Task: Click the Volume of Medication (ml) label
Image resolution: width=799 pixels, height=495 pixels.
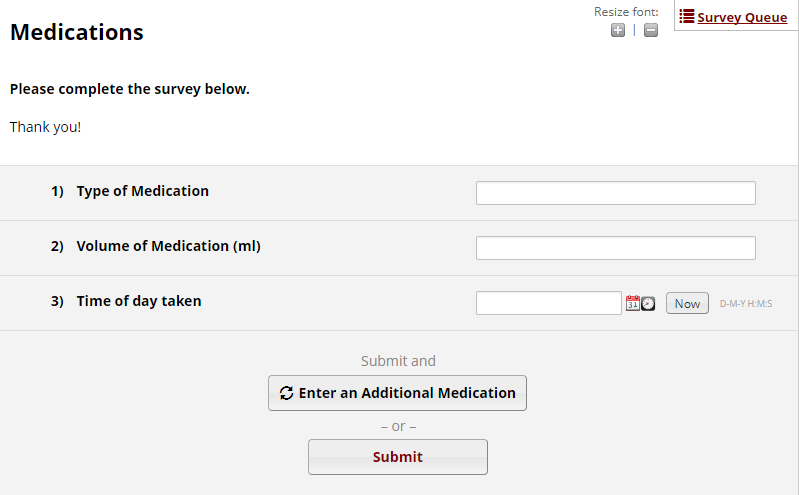Action: 169,246
